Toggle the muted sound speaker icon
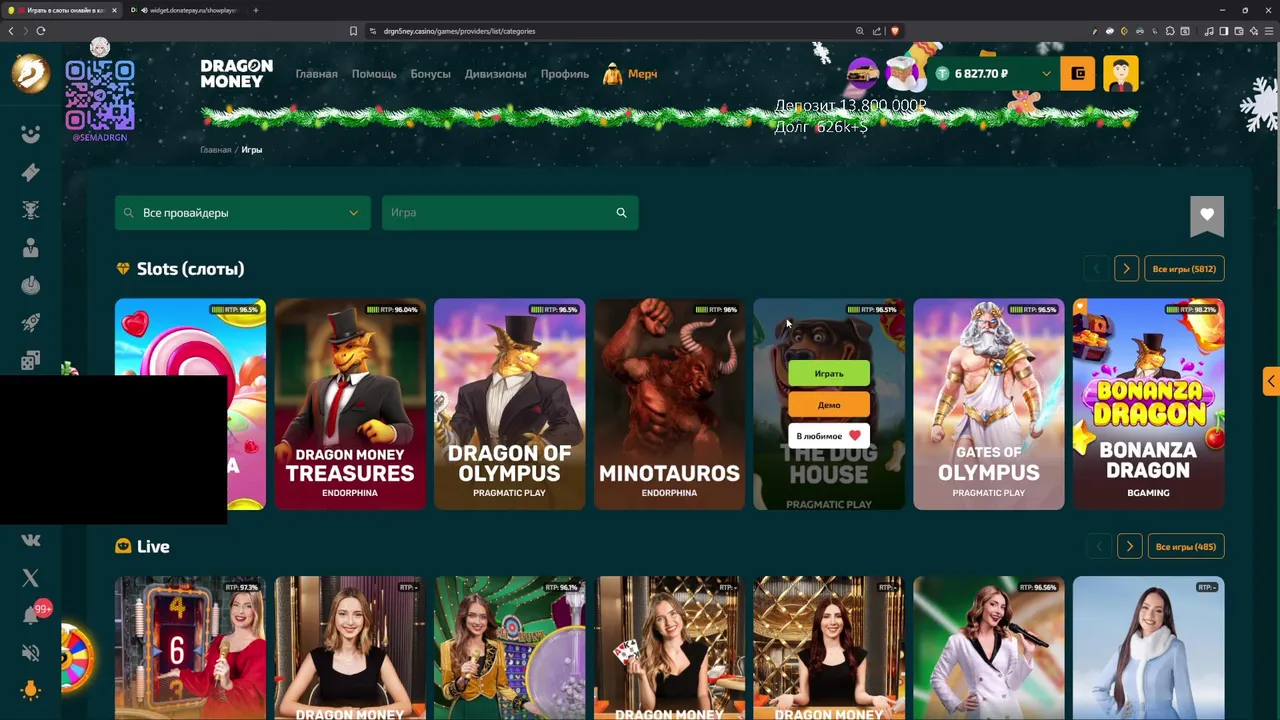 31,653
